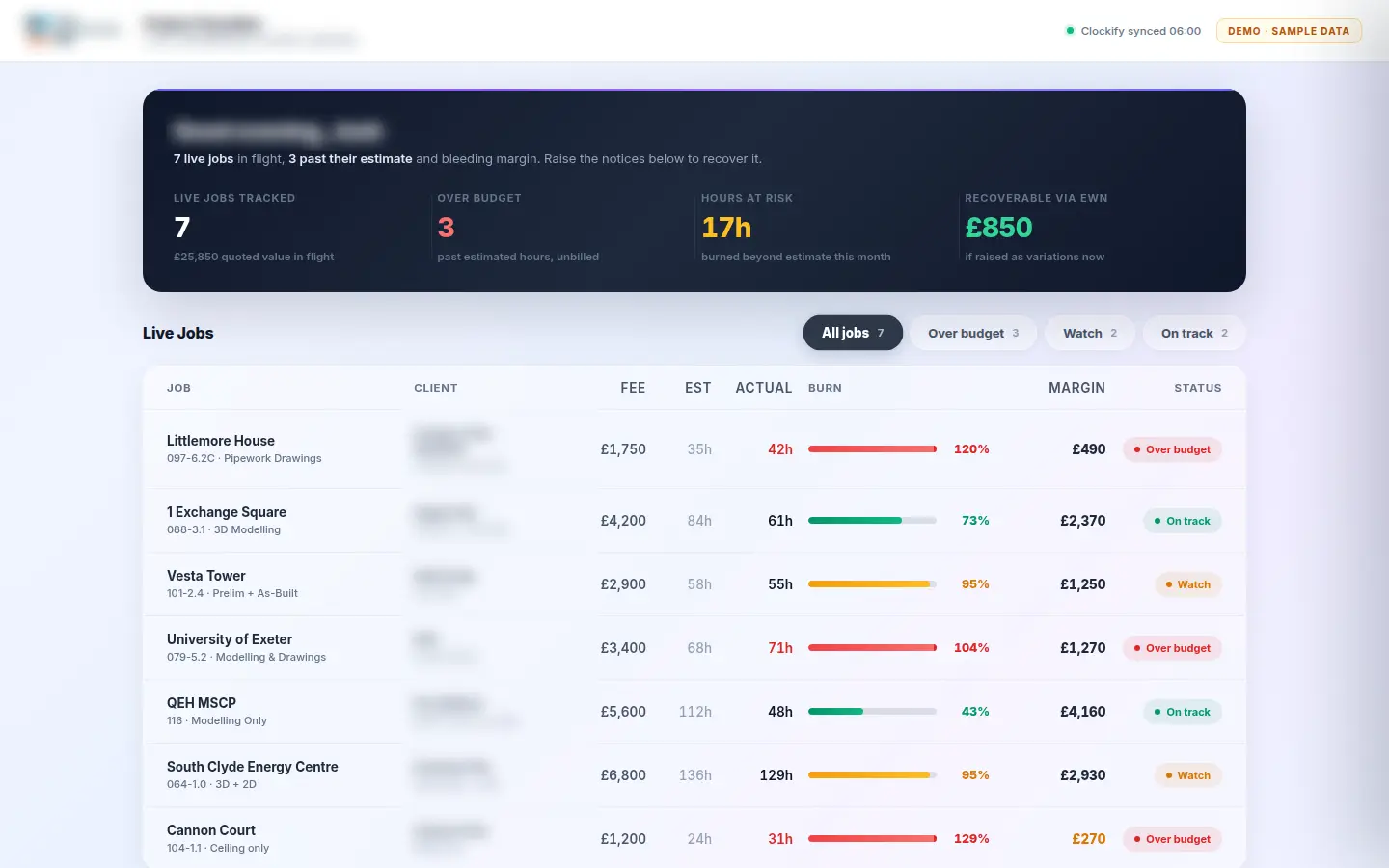Image resolution: width=1389 pixels, height=868 pixels.
Task: Click the DEMO · SAMPLE DATA badge
Action: click(1289, 31)
